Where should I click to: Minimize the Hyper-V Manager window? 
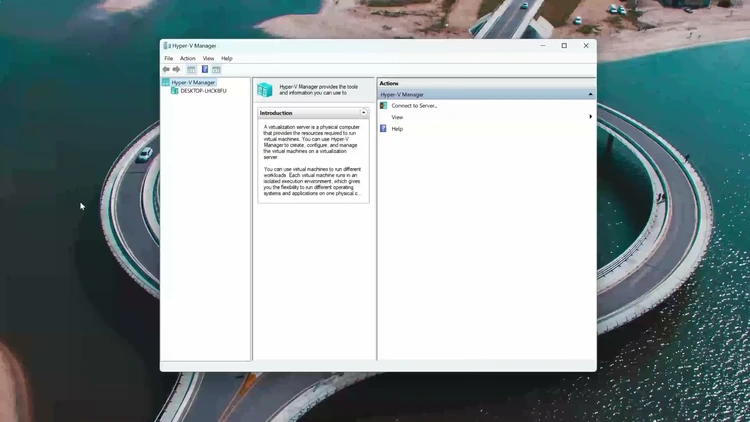[x=542, y=45]
